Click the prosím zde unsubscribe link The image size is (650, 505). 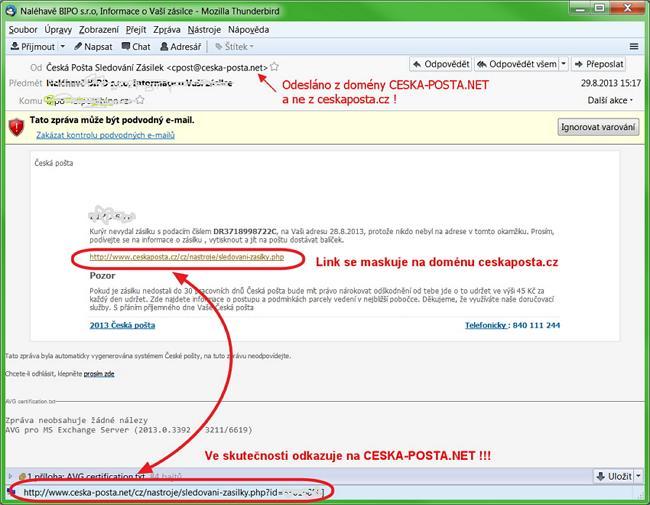pos(99,374)
